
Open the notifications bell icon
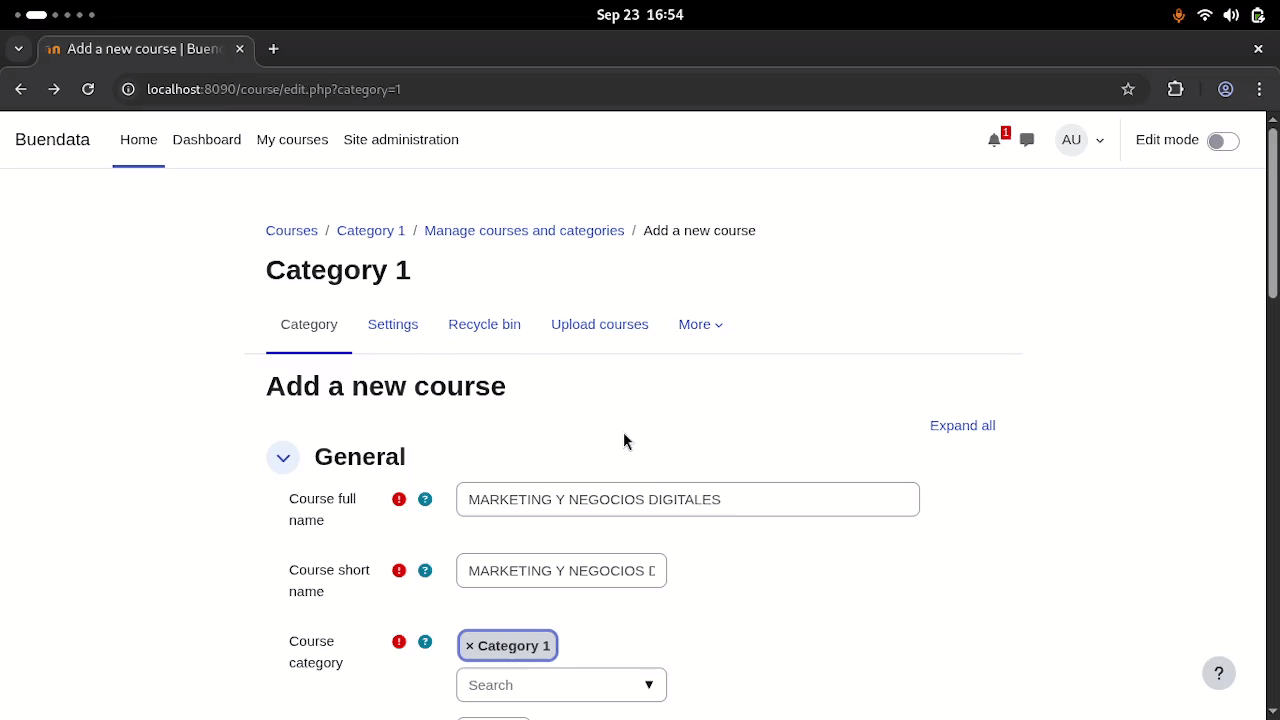994,140
